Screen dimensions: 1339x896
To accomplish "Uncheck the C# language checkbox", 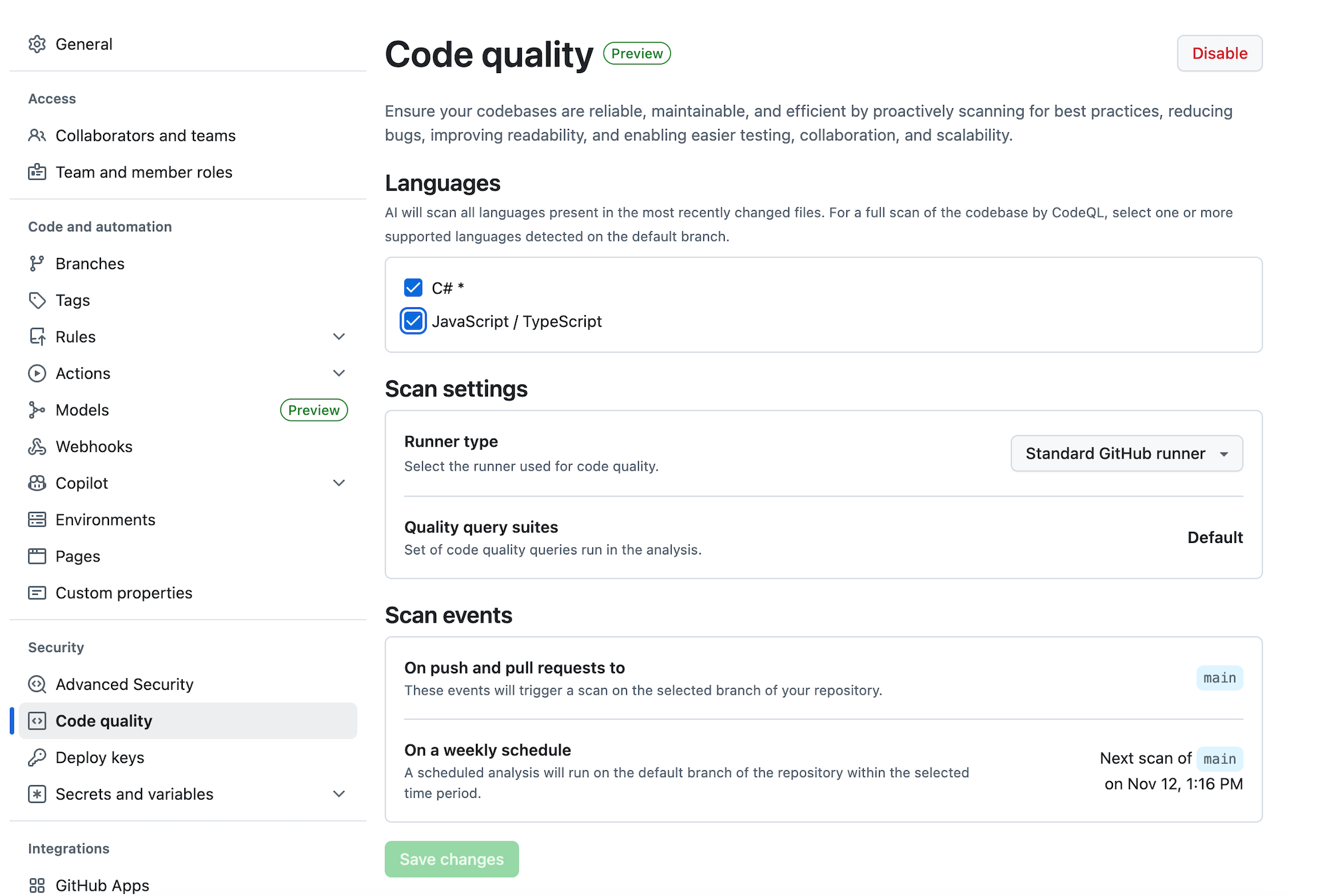I will point(412,287).
